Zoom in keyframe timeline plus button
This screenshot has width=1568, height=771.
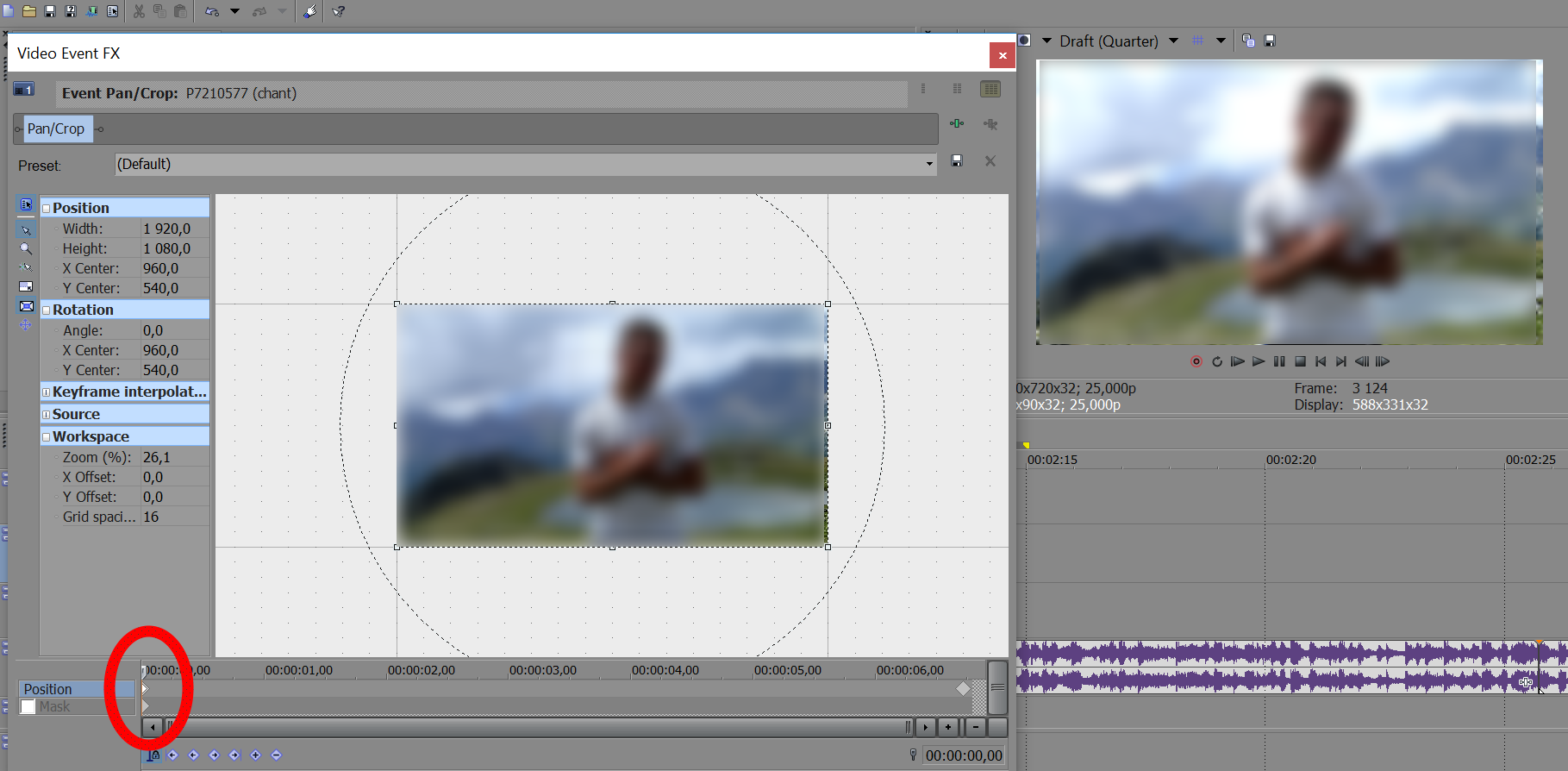click(948, 727)
